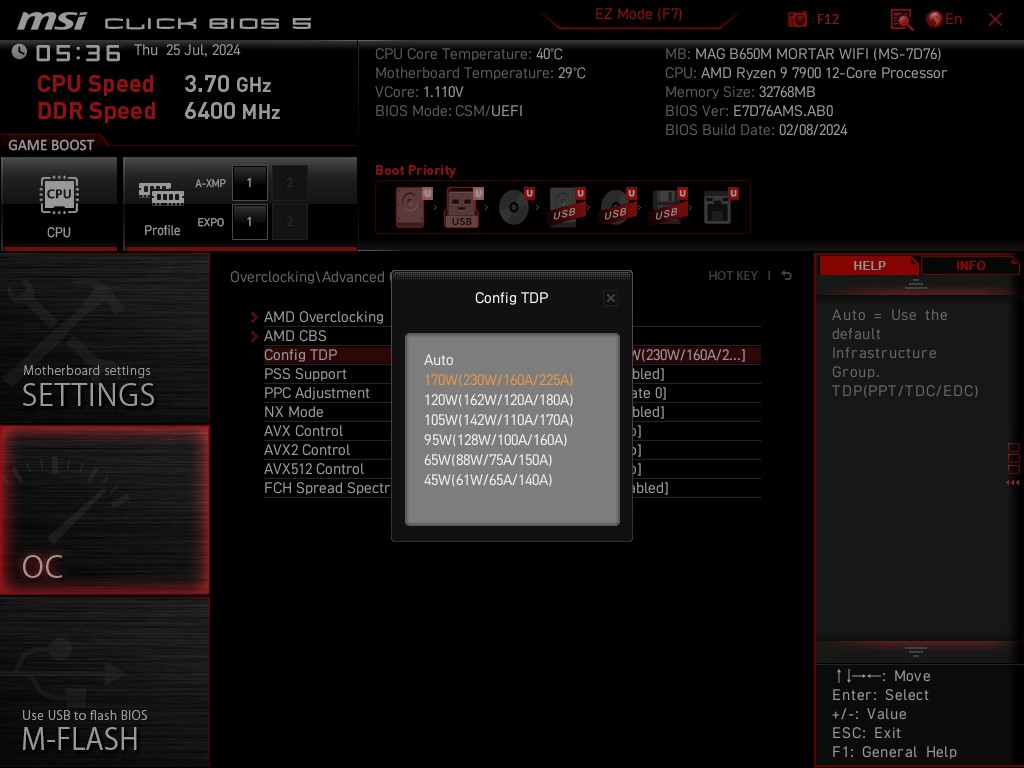Screen dimensions: 1024x768
Task: Expand AMD Overclocking submenu
Action: (x=323, y=317)
